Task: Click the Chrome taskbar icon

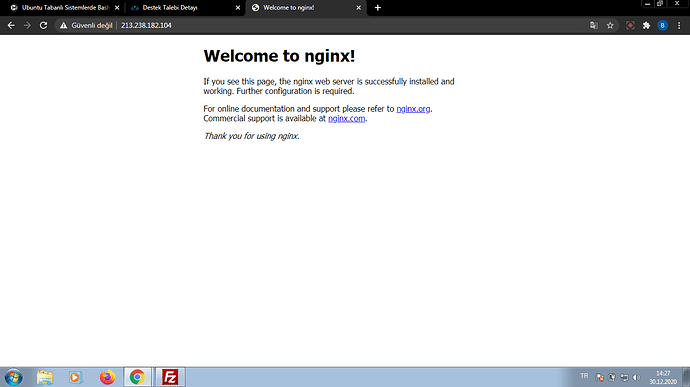Action: click(137, 377)
